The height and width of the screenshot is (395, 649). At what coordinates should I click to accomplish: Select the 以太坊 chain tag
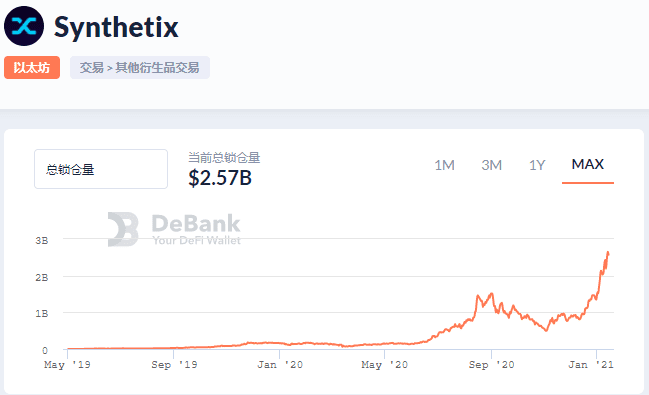point(32,67)
